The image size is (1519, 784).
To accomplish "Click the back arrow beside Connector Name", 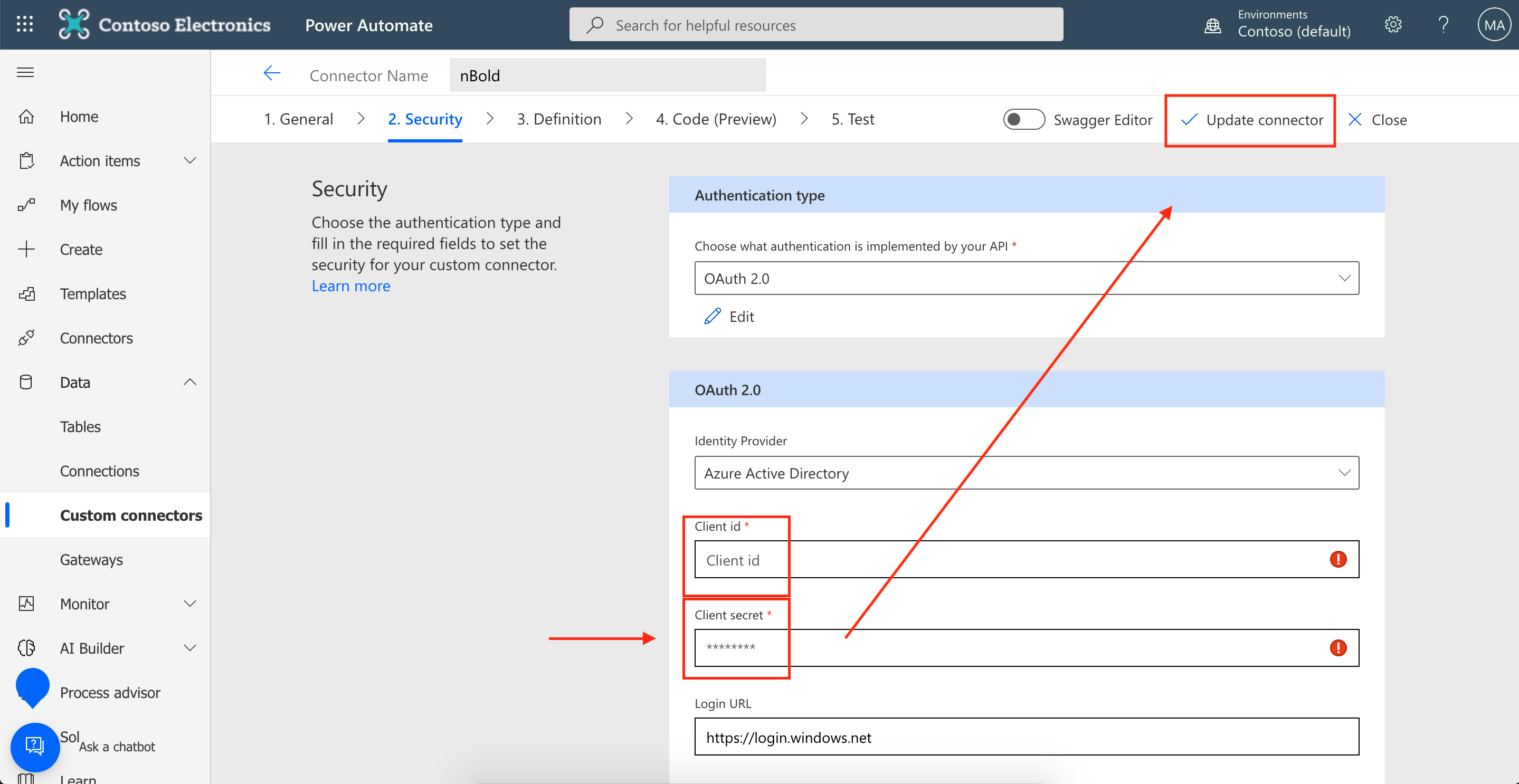I will [272, 74].
